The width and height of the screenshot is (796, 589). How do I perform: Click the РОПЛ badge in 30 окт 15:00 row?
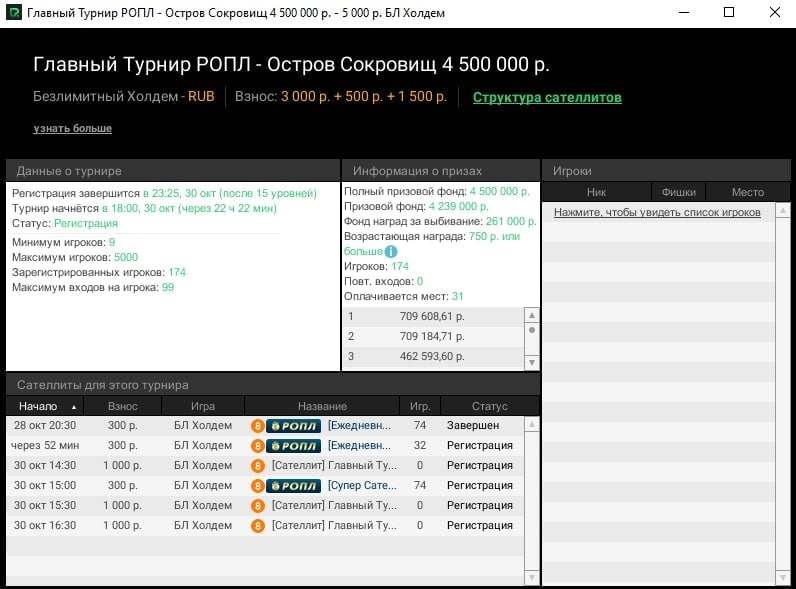[293, 486]
